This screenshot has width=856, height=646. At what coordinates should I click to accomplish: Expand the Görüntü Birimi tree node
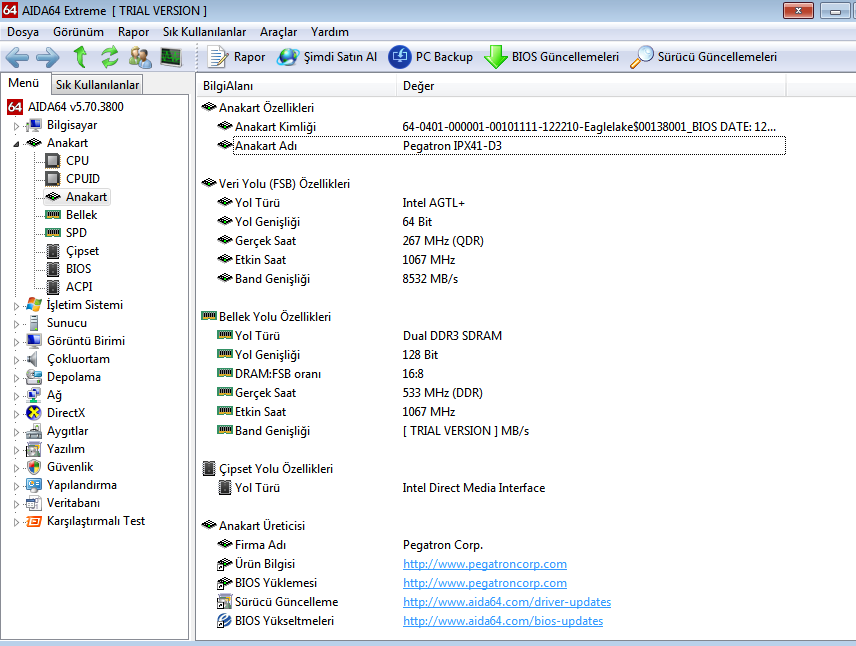16,342
